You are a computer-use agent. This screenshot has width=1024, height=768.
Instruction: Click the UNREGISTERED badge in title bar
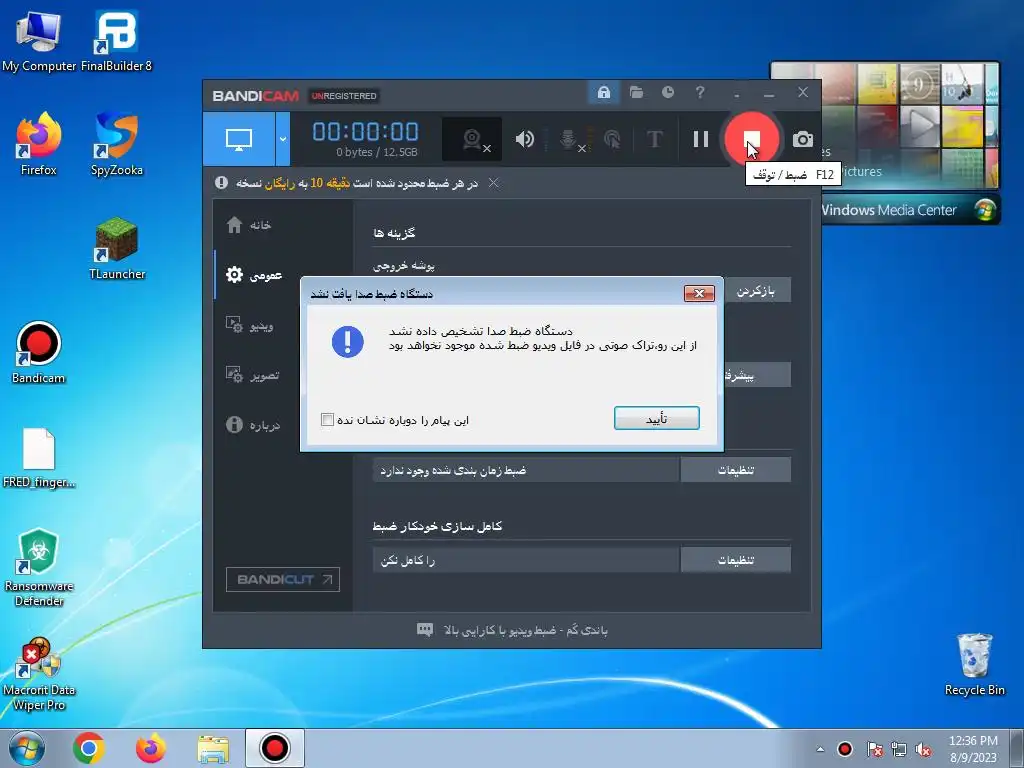(344, 96)
